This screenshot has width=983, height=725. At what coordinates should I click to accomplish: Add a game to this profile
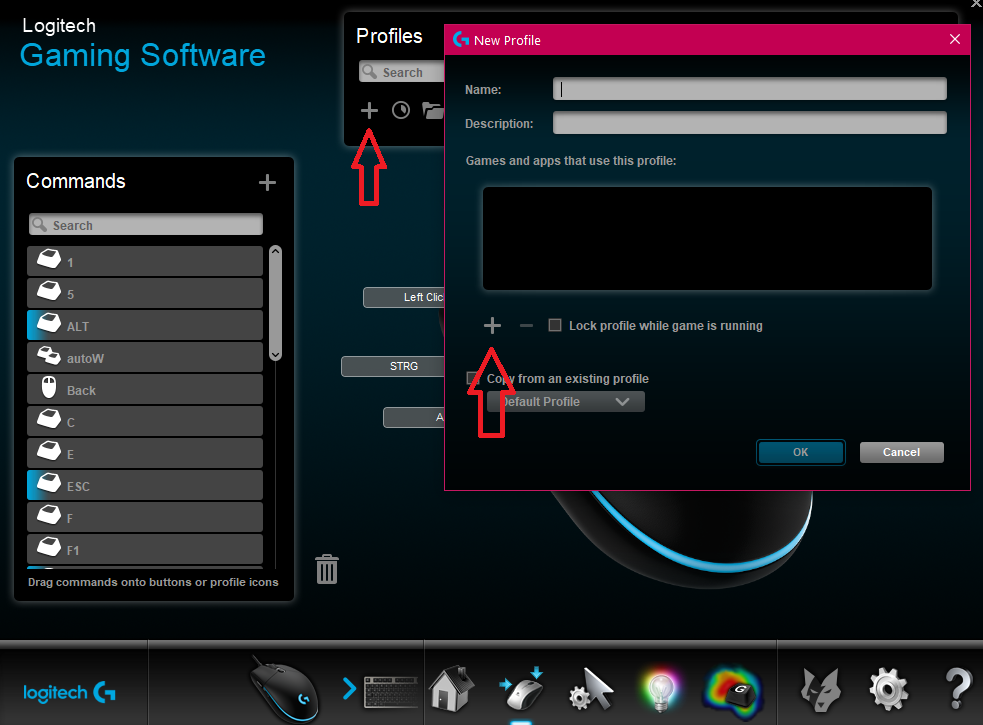pos(492,325)
